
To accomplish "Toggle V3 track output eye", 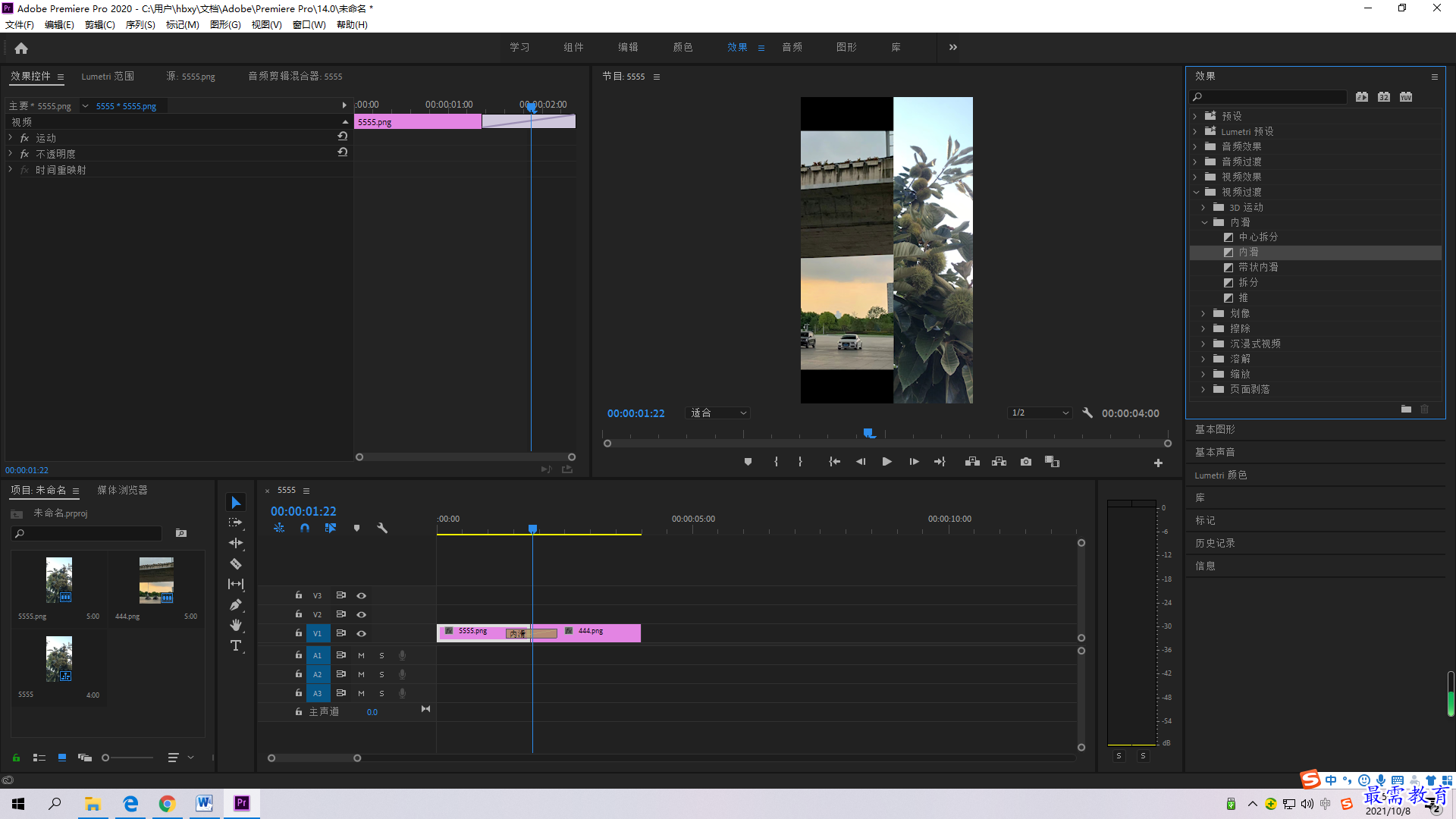I will coord(362,595).
